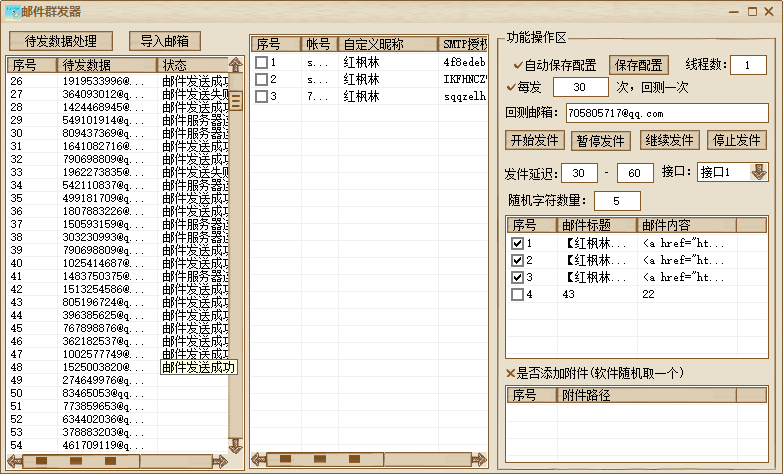Click the 线程数 thread count field
This screenshot has width=783, height=474.
(x=748, y=65)
